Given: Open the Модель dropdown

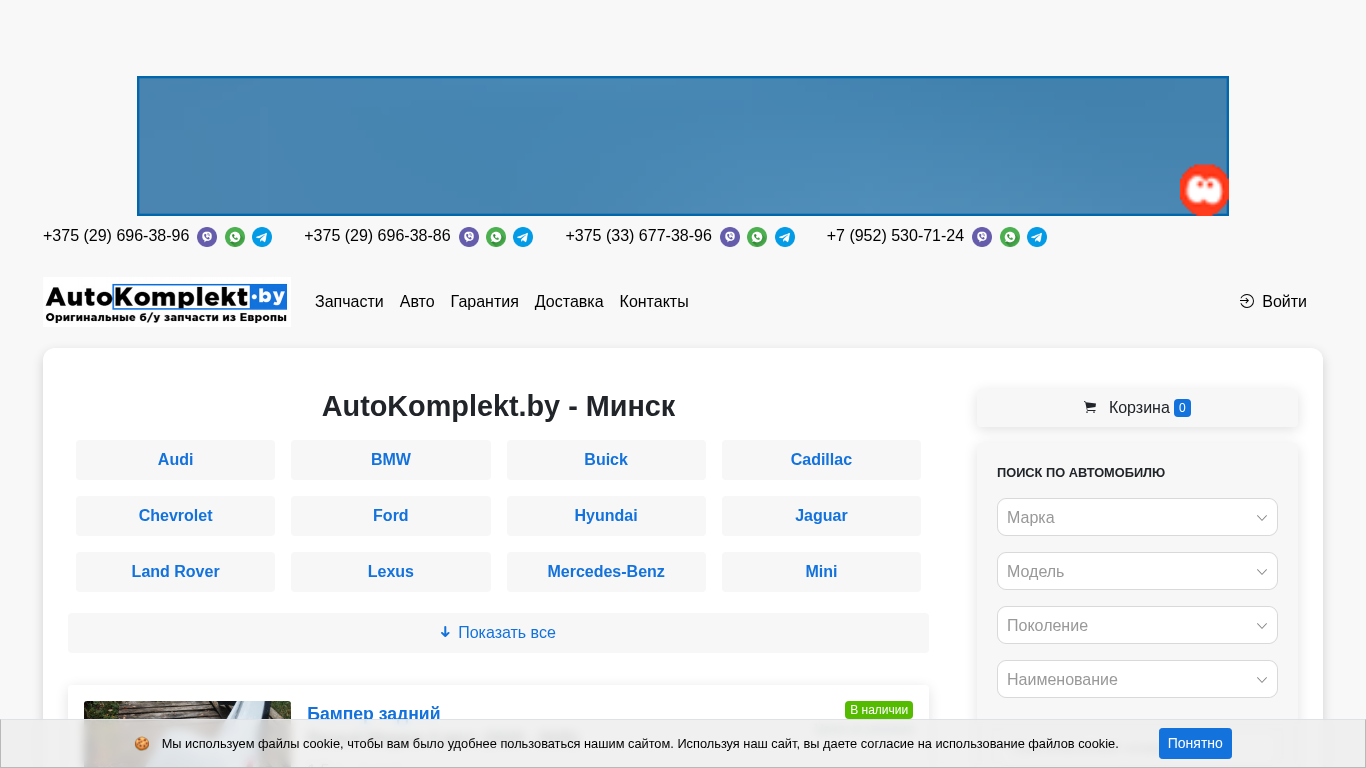Looking at the screenshot, I should 1137,571.
